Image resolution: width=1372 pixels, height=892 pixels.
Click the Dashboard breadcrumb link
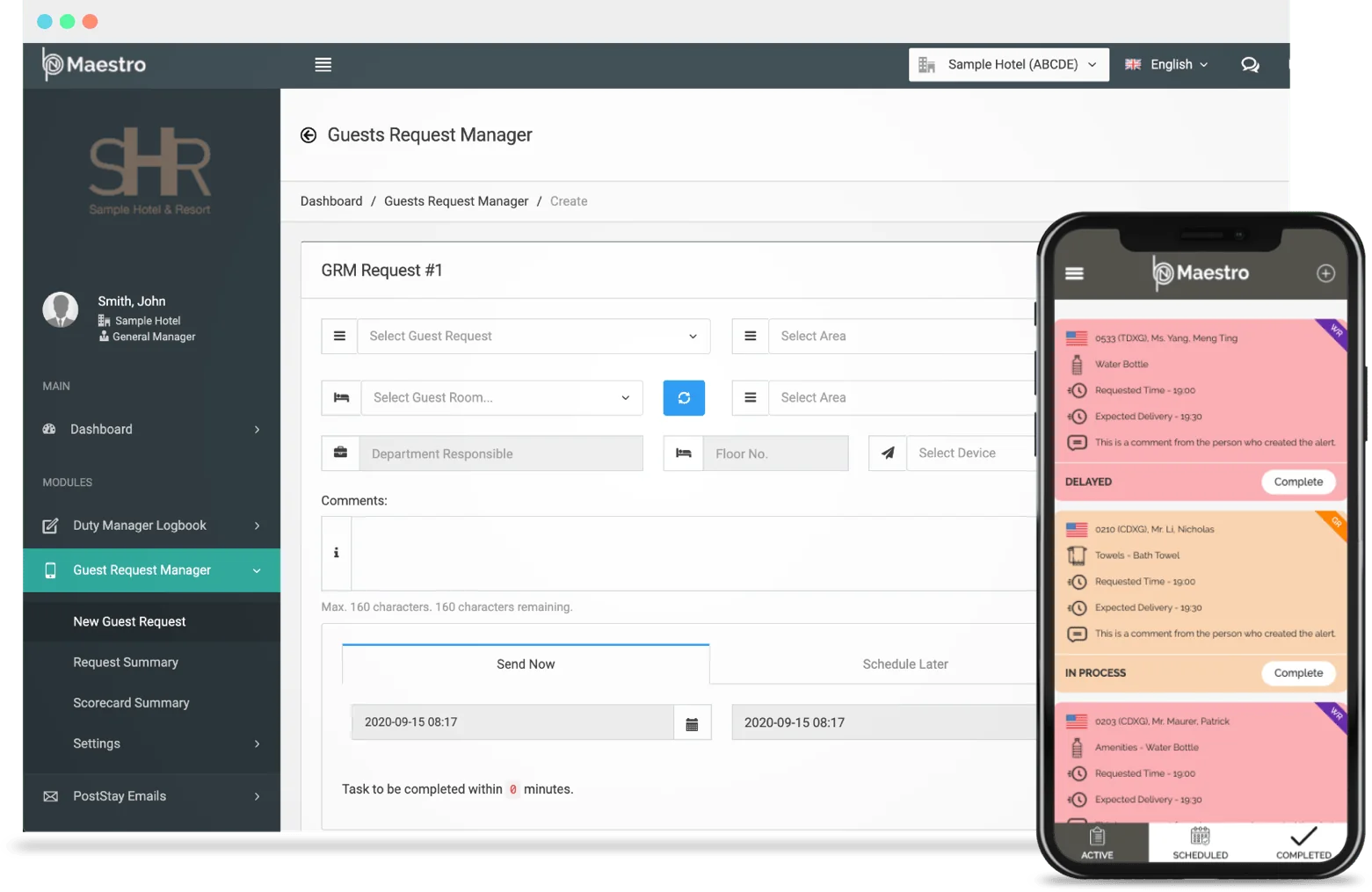coord(331,201)
